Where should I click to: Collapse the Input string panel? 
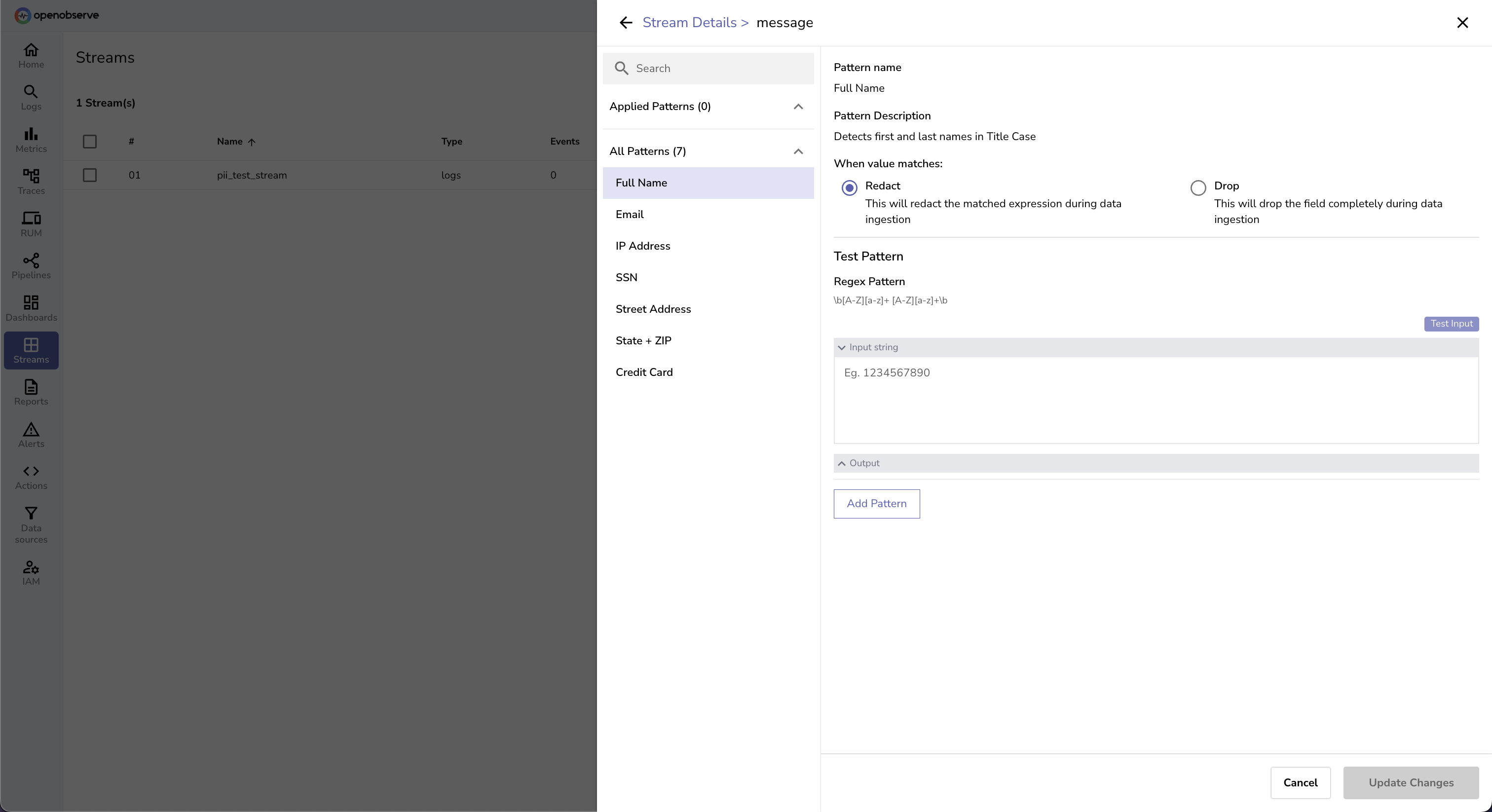point(842,347)
